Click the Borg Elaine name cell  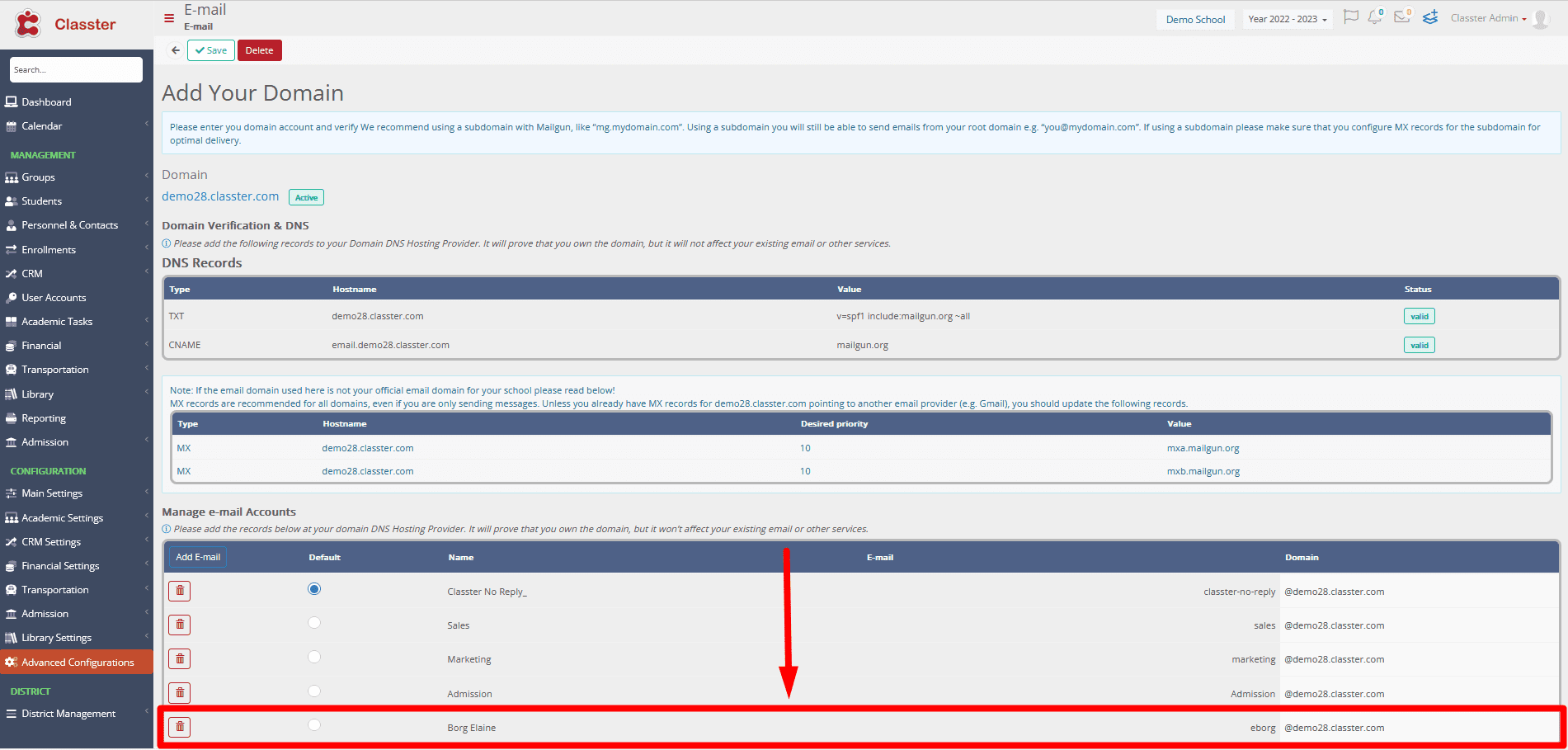tap(472, 728)
